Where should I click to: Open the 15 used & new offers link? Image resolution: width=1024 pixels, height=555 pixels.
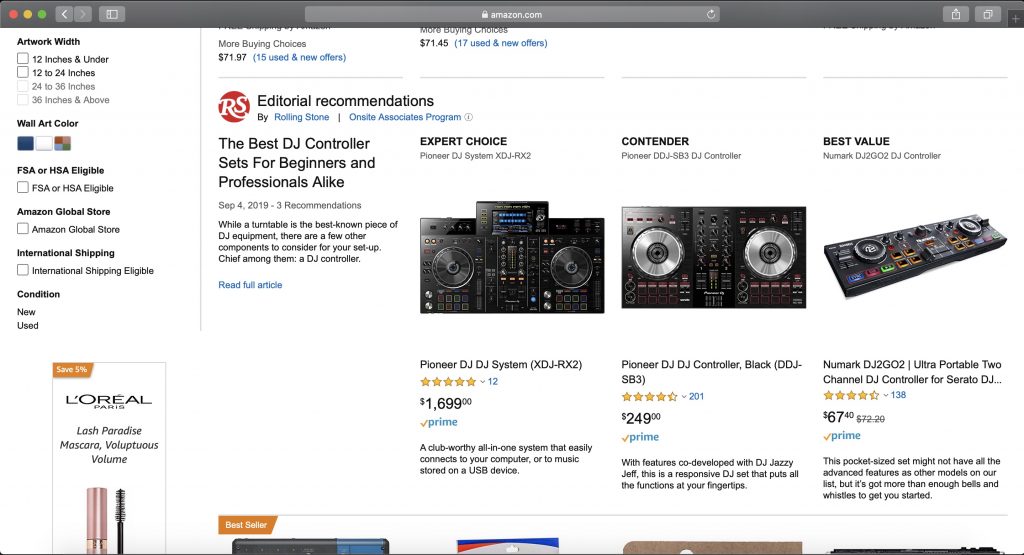tap(299, 57)
